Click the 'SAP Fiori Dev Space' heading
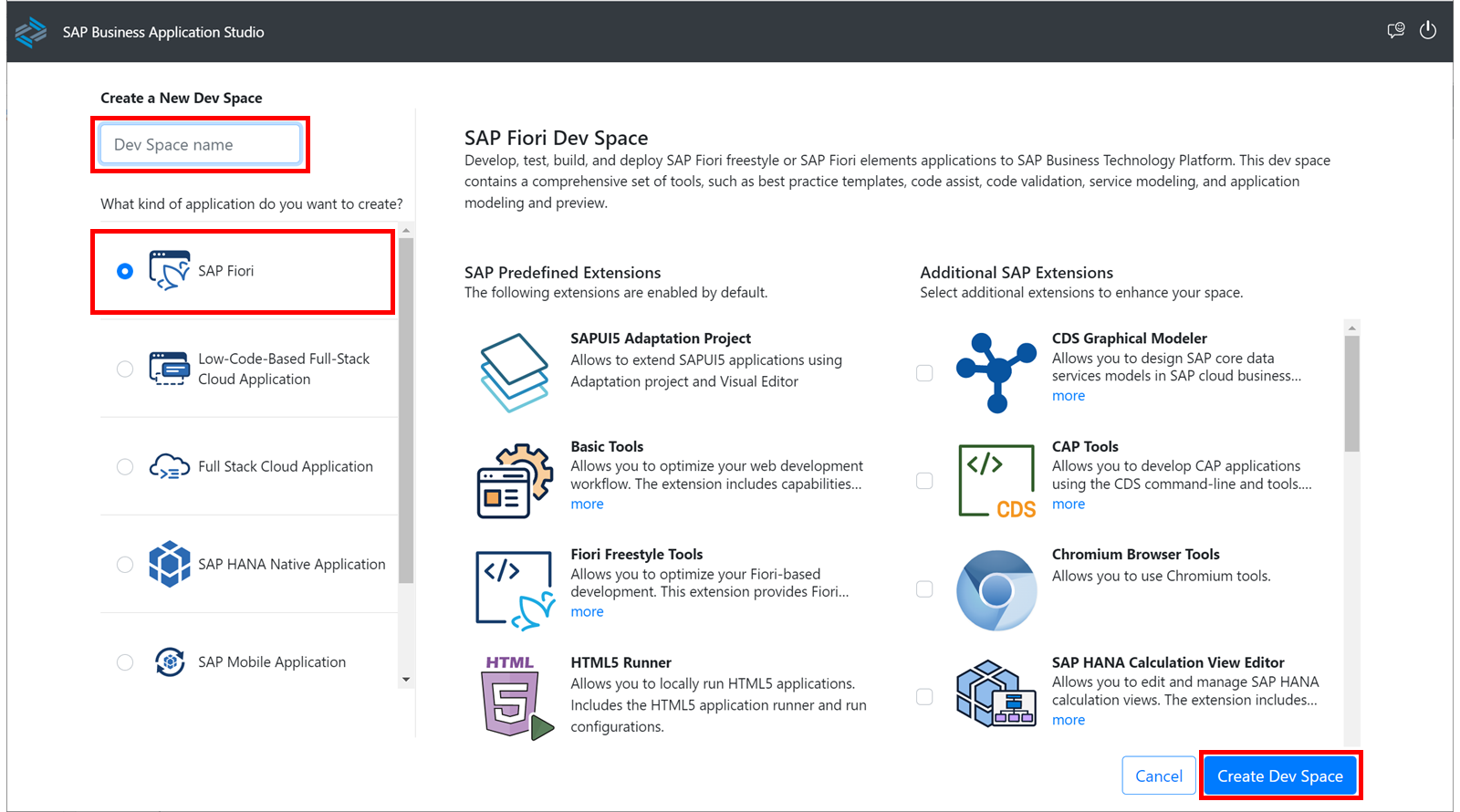The image size is (1460, 812). click(556, 138)
